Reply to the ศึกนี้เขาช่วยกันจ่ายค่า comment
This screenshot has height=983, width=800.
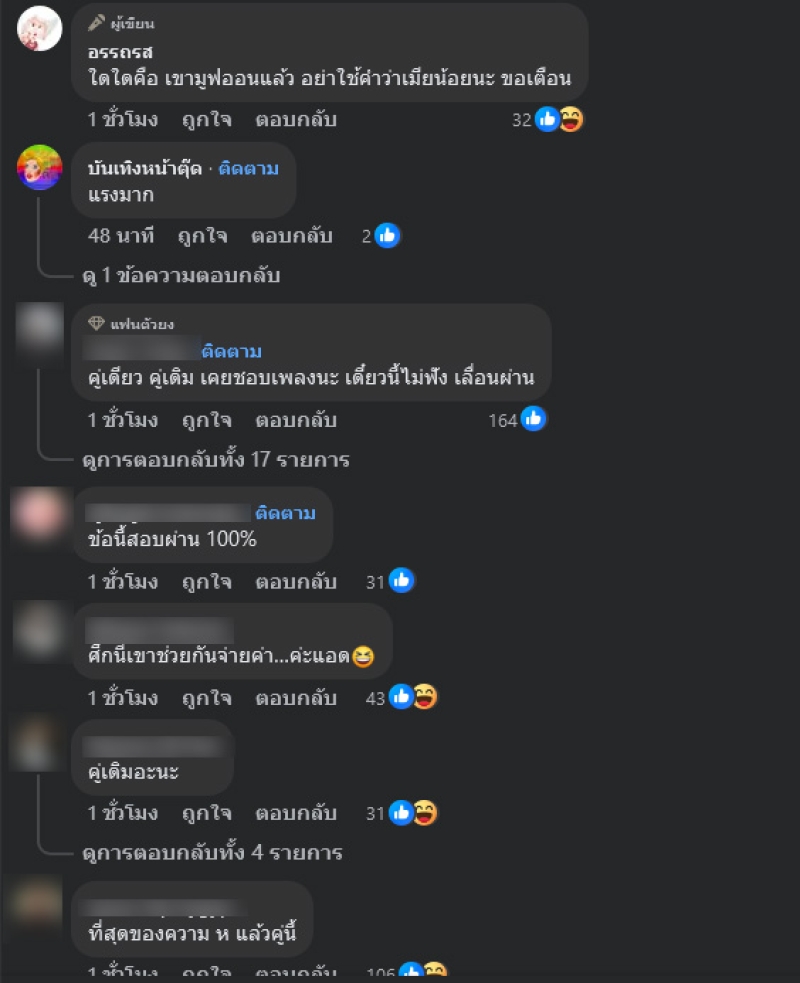point(296,698)
